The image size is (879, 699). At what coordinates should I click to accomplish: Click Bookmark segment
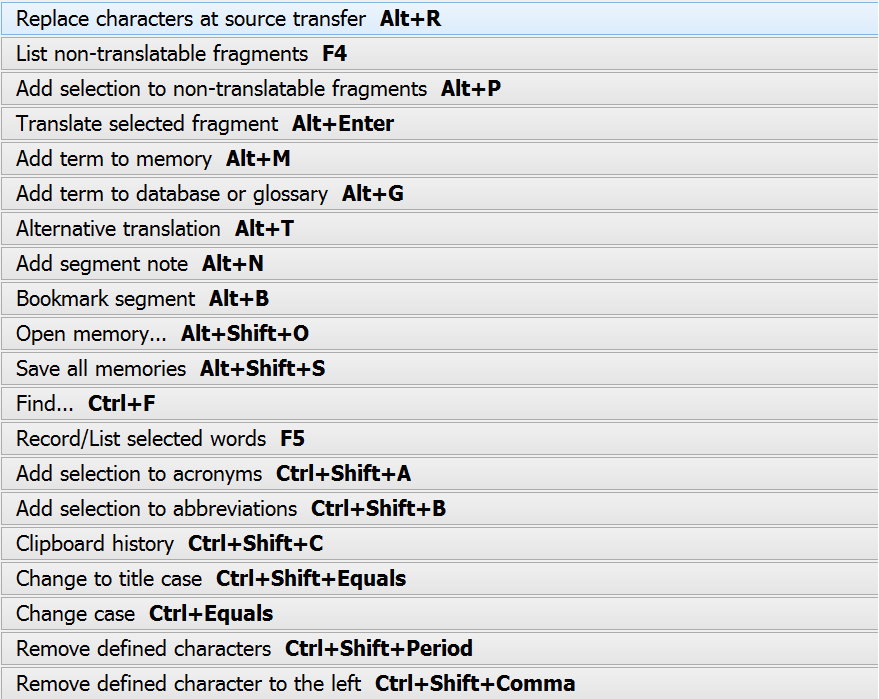coord(142,299)
